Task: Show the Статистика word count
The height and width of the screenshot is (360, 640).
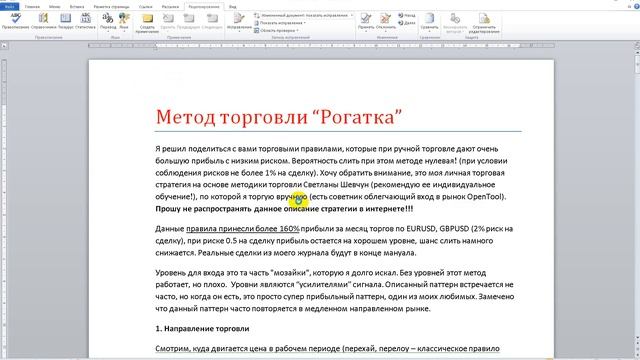Action: click(x=85, y=21)
